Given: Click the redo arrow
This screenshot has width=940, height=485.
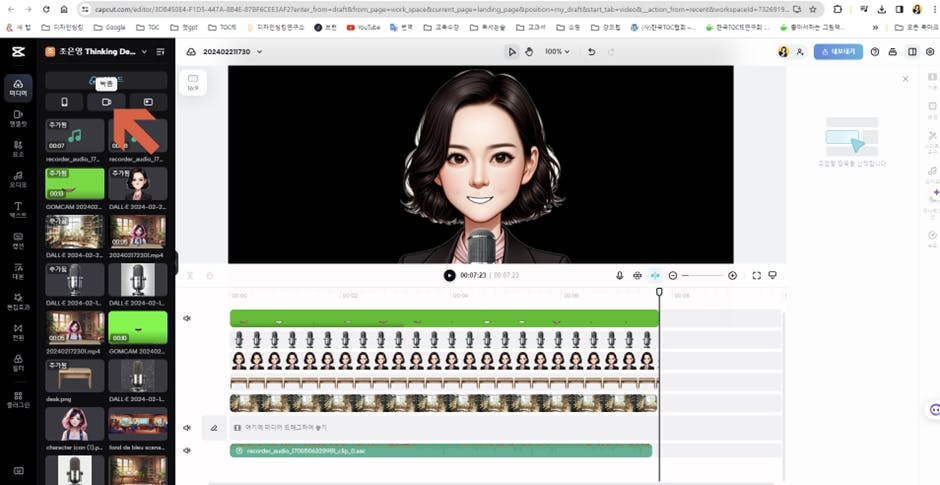Looking at the screenshot, I should pyautogui.click(x=611, y=52).
